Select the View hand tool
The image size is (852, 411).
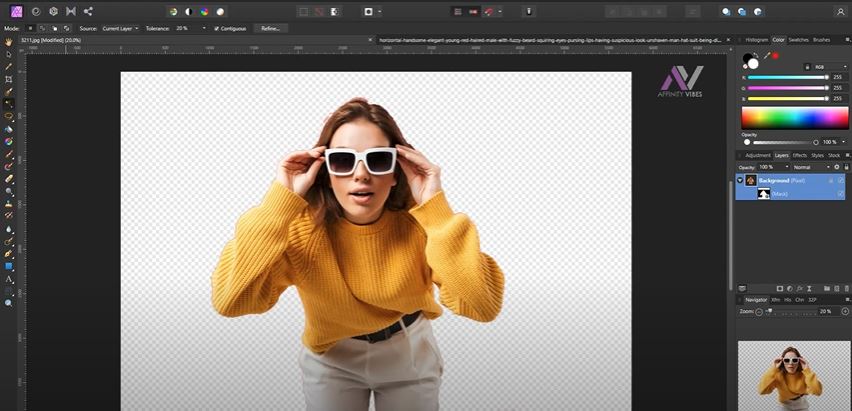[x=9, y=42]
